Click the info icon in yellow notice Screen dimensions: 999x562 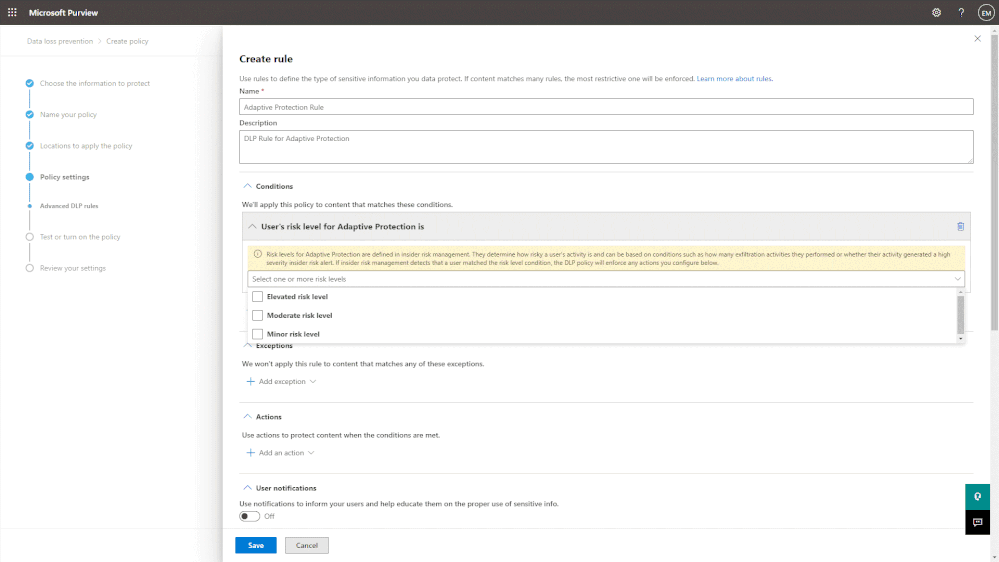(x=257, y=254)
